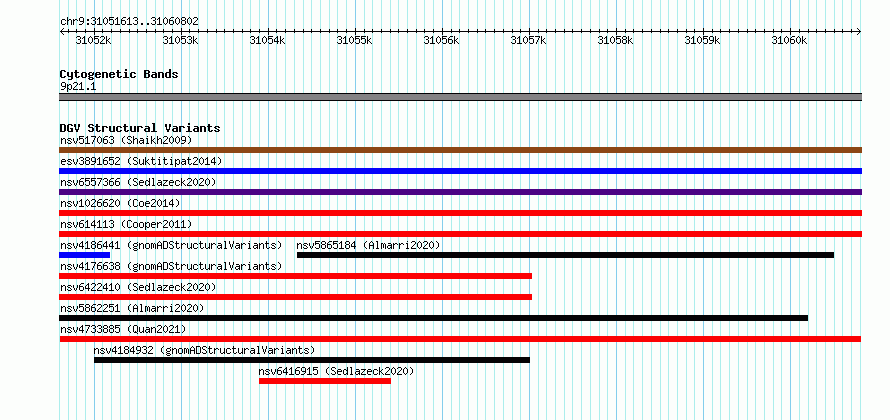Select the purple nsv6557366 variant bar
The width and height of the screenshot is (890, 420).
[460, 192]
